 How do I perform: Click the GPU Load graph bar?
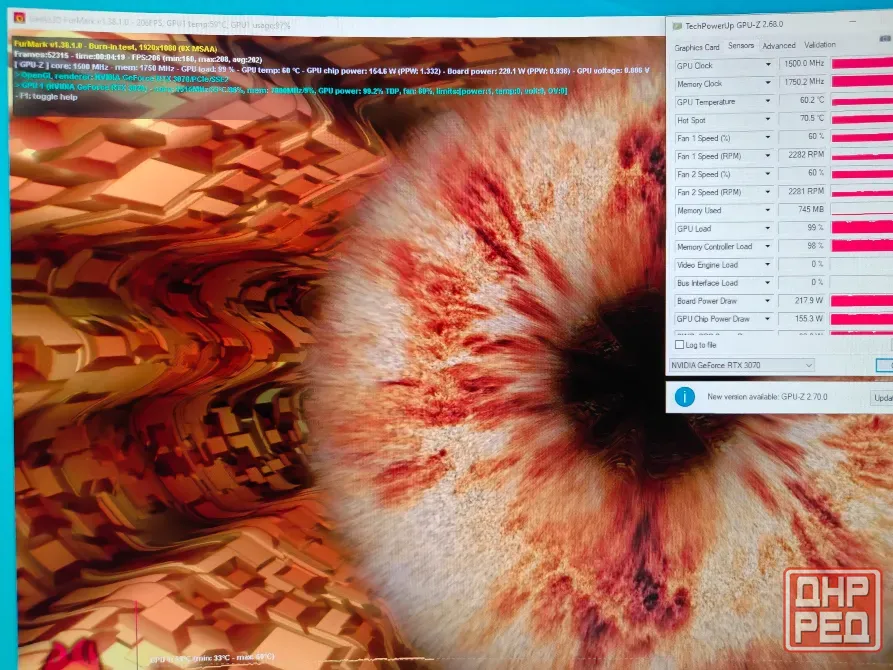click(862, 228)
